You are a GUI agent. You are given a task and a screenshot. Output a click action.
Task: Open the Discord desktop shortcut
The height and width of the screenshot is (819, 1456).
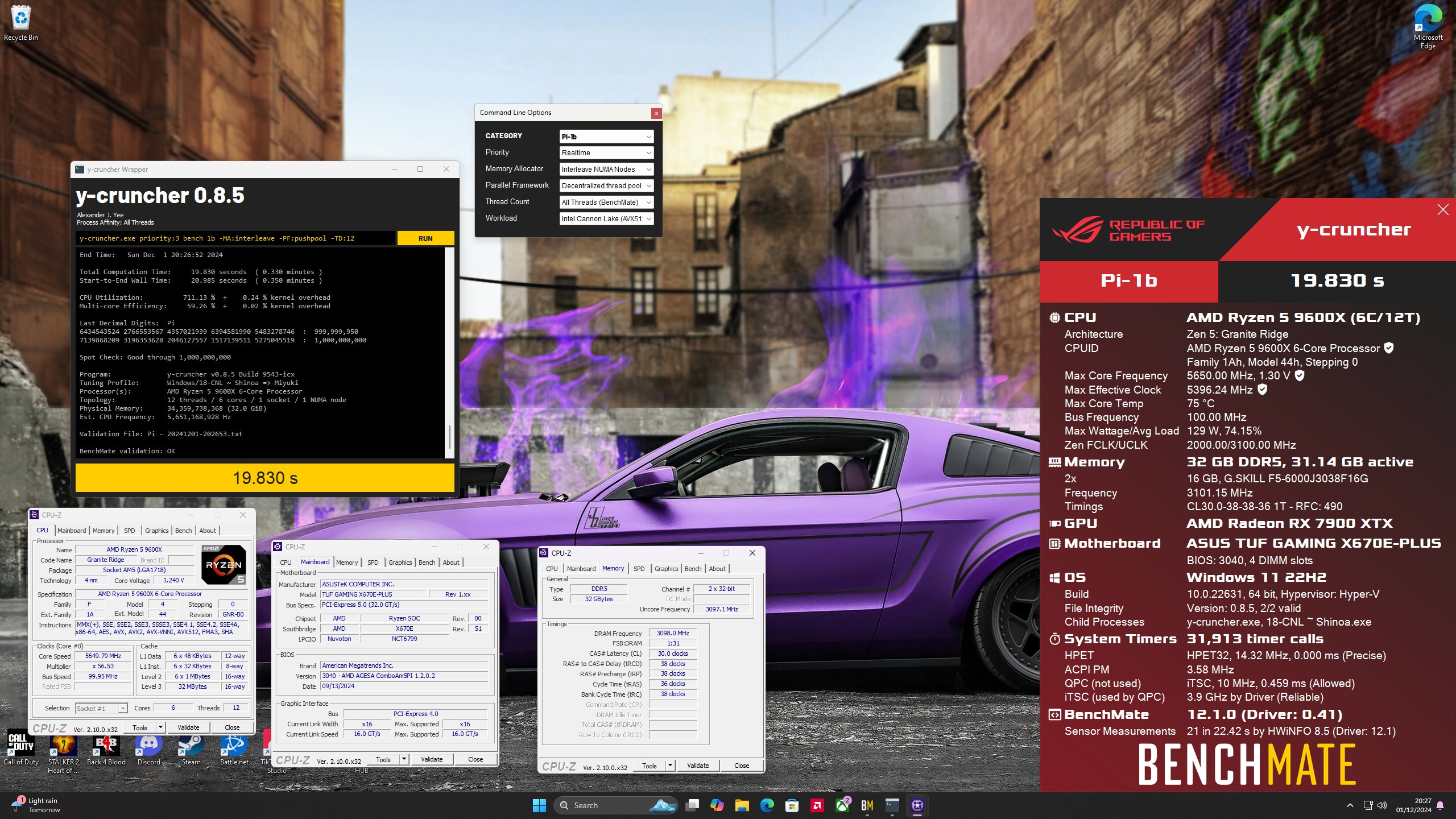149,748
